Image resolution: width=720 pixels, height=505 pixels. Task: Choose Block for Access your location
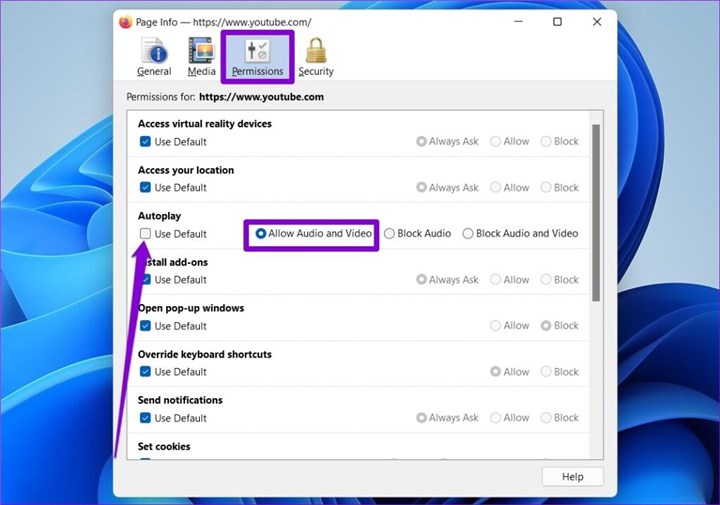(x=546, y=187)
